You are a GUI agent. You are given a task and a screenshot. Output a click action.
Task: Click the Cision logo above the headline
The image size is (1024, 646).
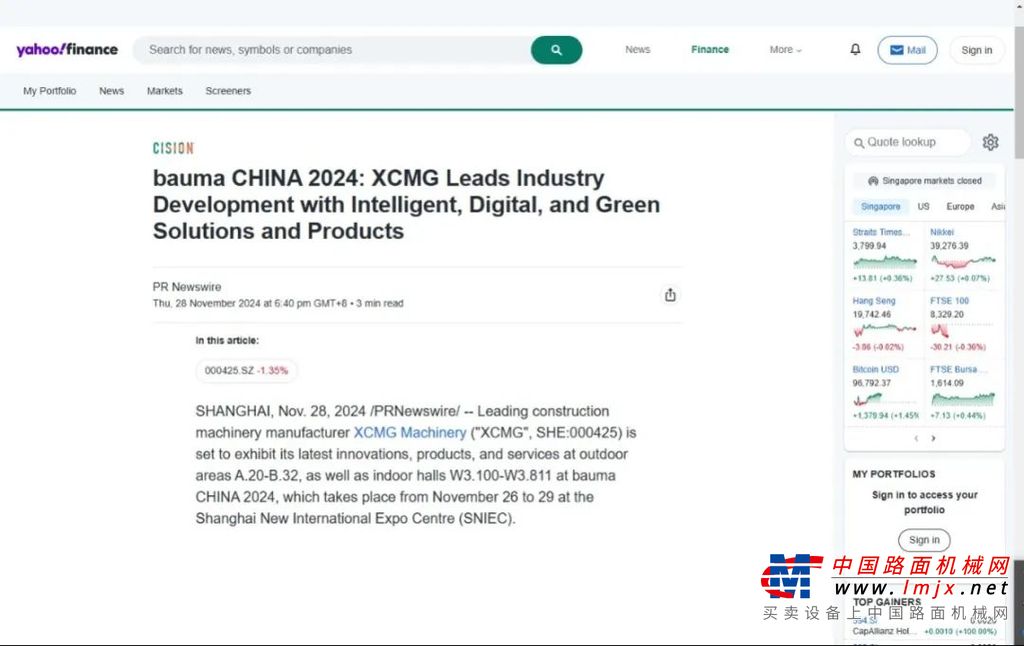(x=173, y=148)
